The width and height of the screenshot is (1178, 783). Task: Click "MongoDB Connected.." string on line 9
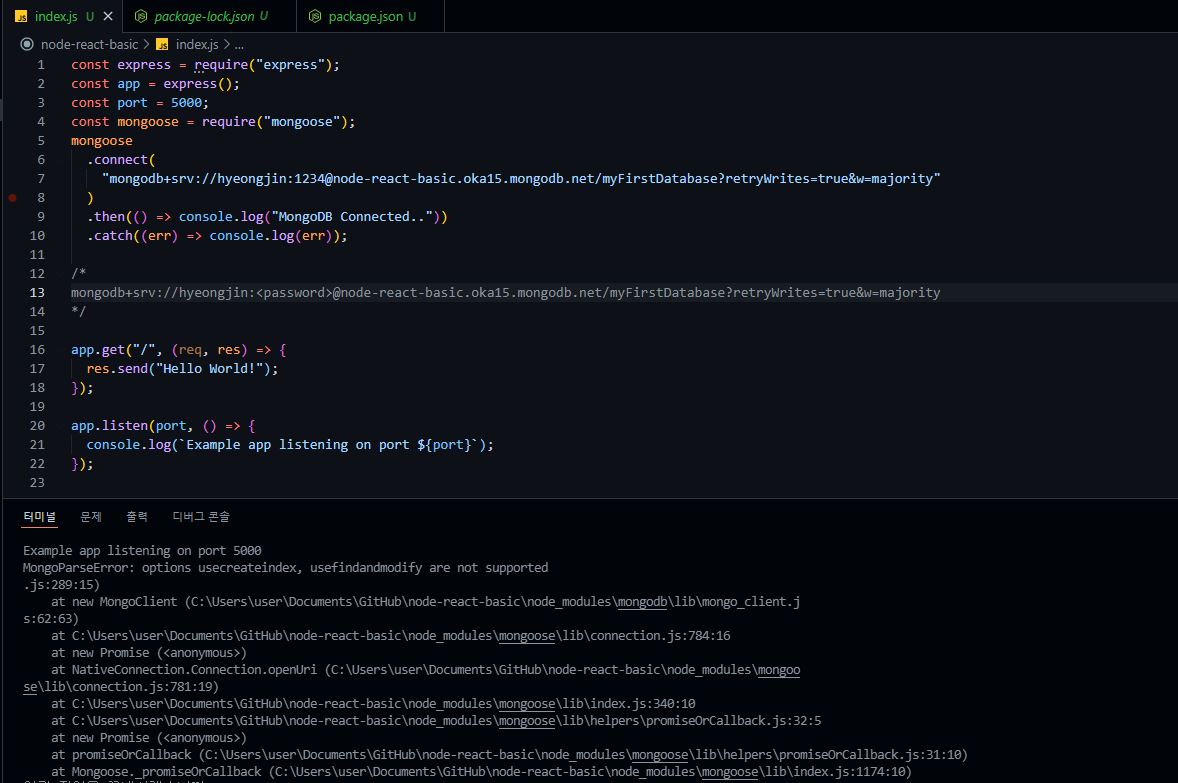(x=352, y=216)
